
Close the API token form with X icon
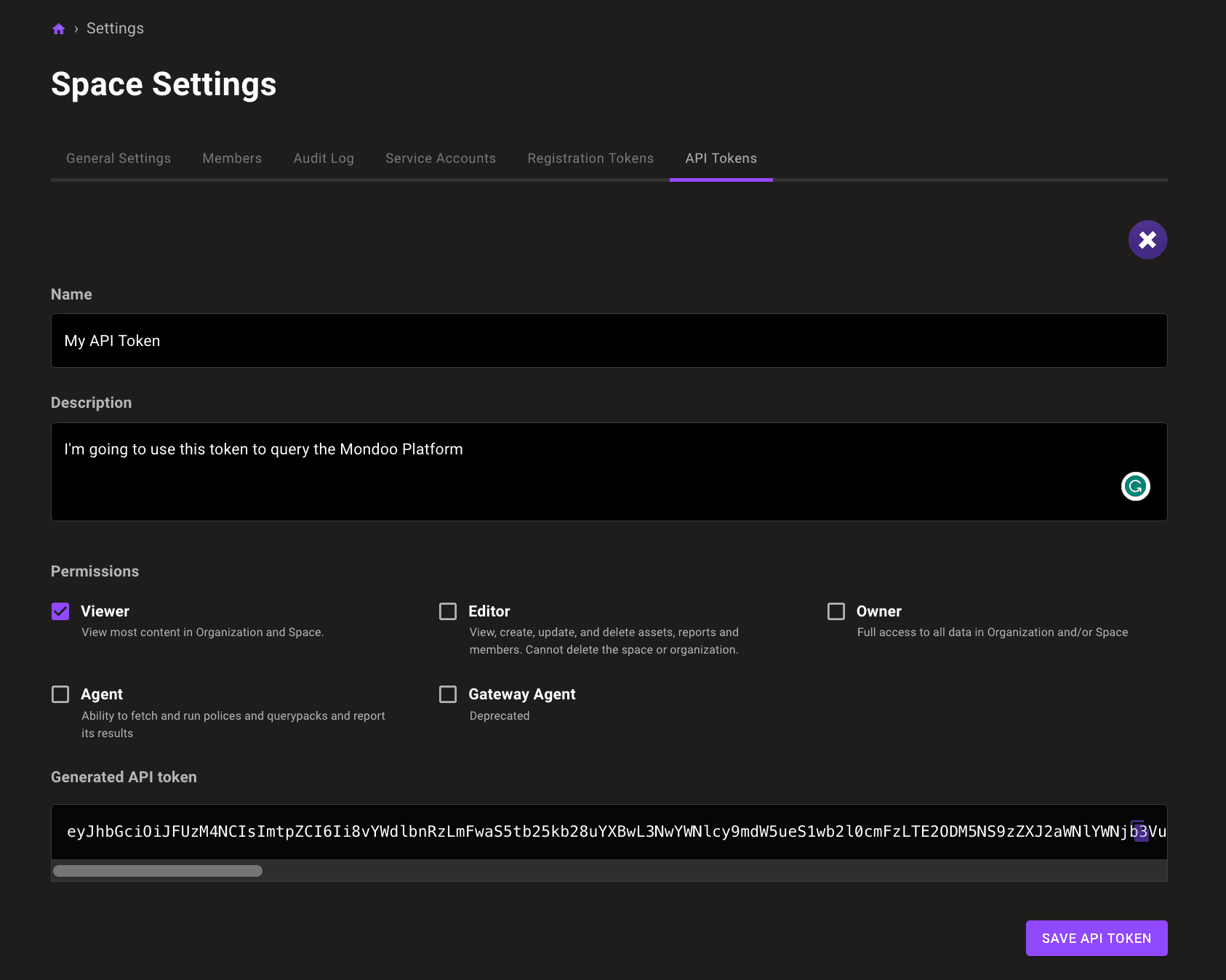pyautogui.click(x=1147, y=240)
